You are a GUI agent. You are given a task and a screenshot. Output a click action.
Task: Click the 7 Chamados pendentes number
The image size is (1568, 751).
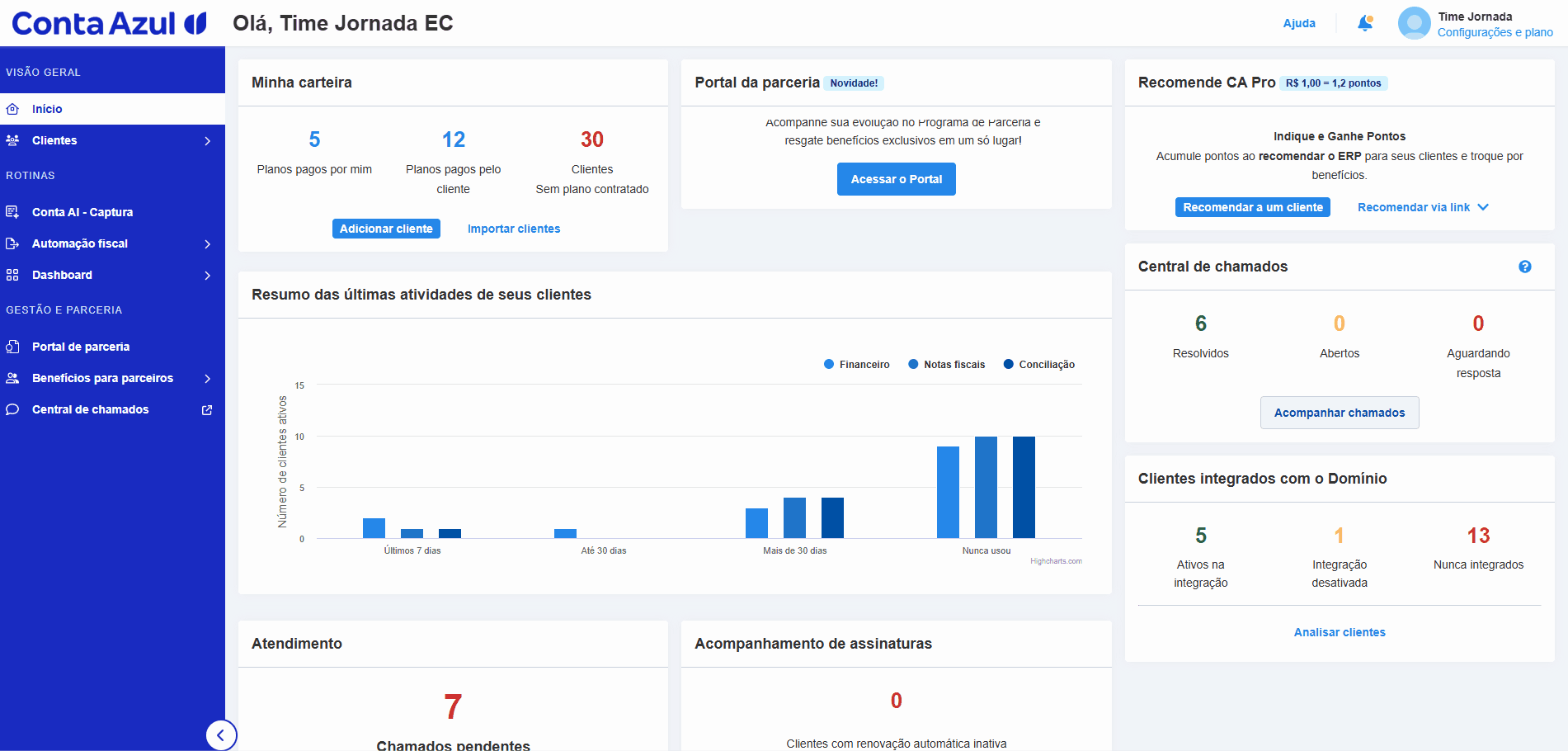tap(453, 707)
